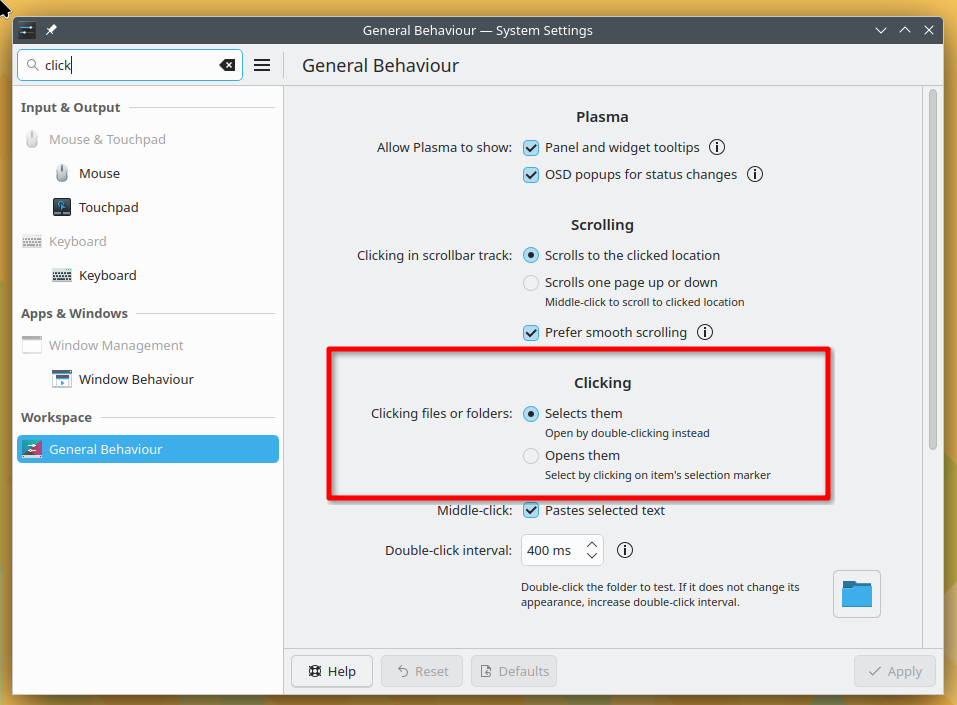The width and height of the screenshot is (957, 705).
Task: Increase the double-click interval with up arrow
Action: [x=592, y=544]
